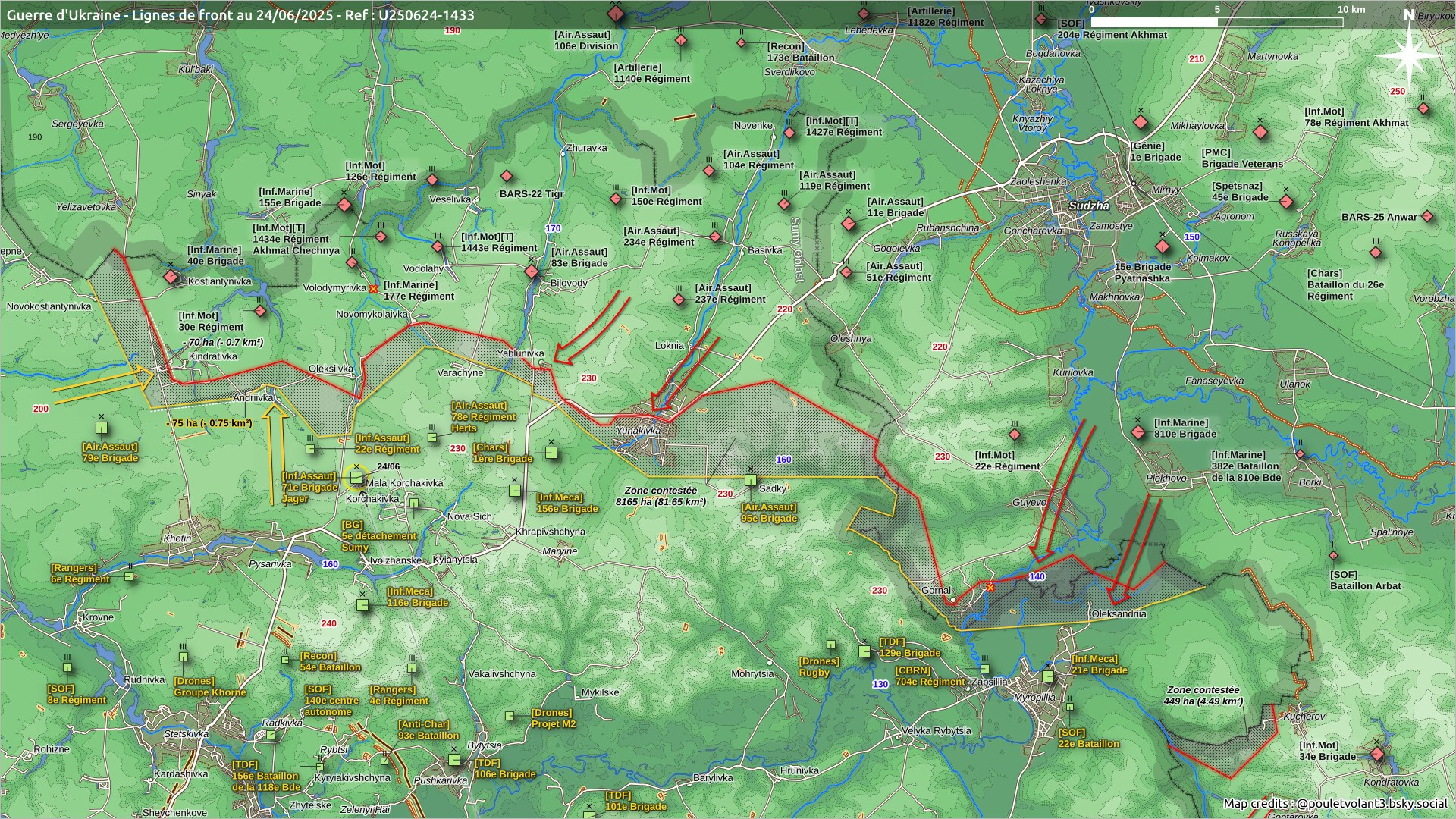Click the Kostiantynivka village label
1456x819 pixels.
click(x=220, y=282)
